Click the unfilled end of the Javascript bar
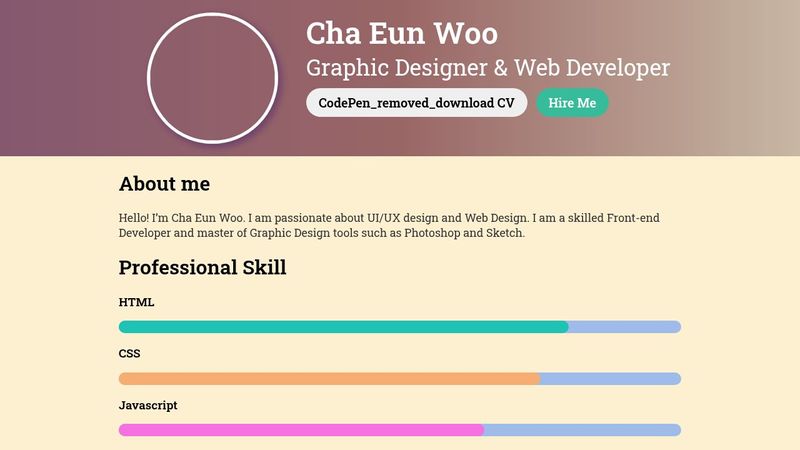Image resolution: width=800 pixels, height=450 pixels. click(583, 430)
